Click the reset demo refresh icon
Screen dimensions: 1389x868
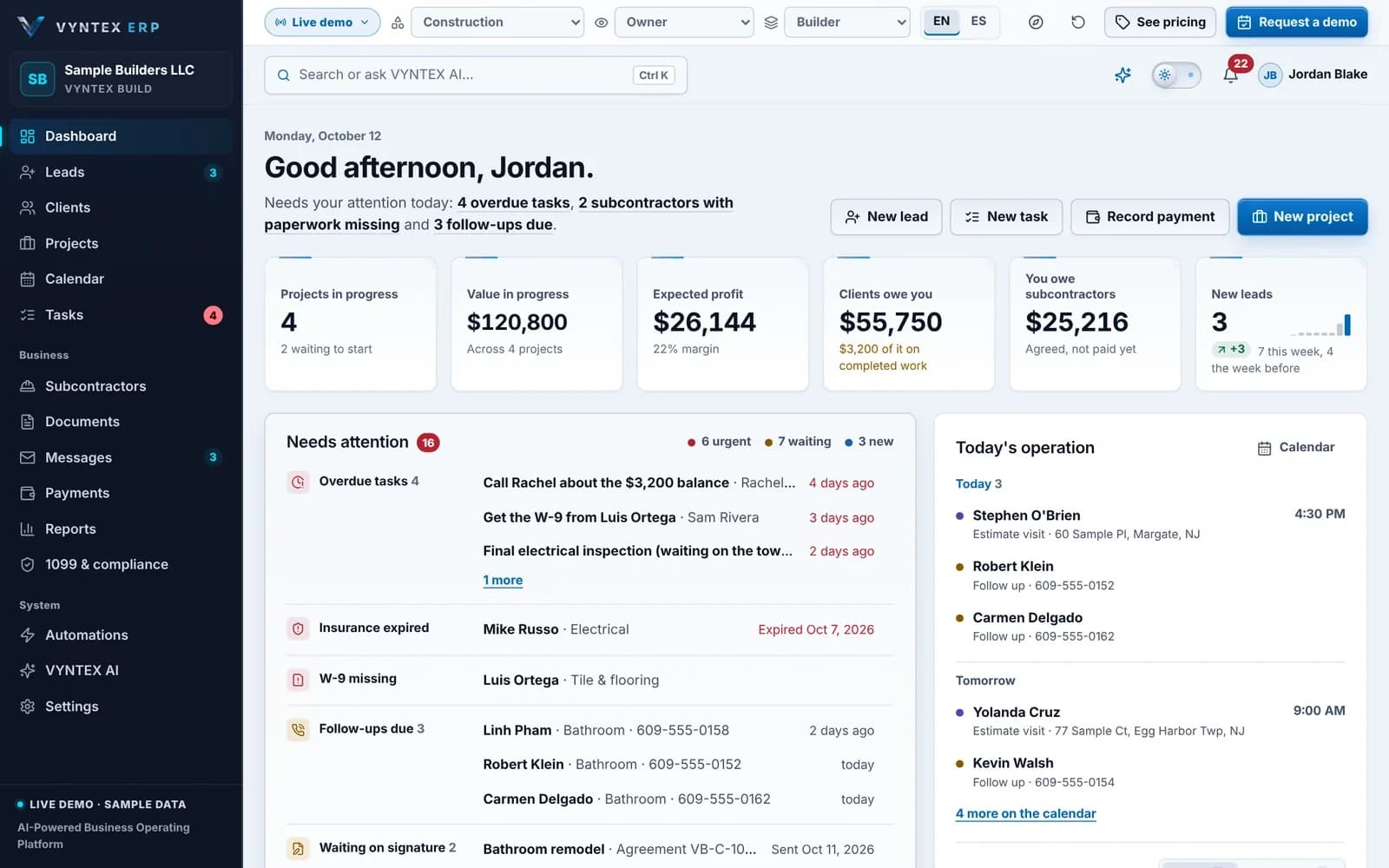(1077, 23)
